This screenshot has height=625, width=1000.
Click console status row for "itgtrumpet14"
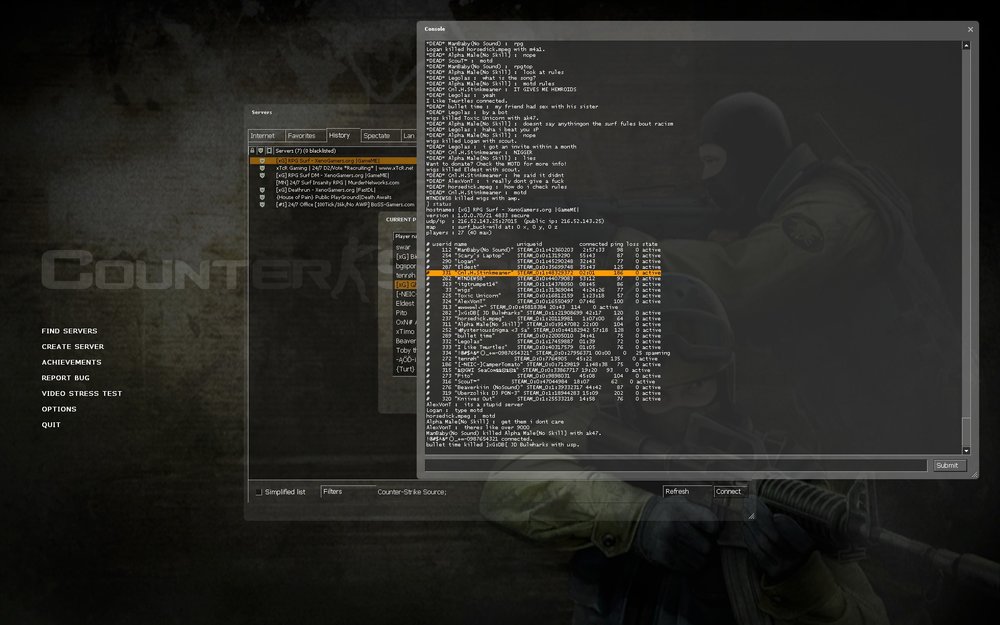coord(543,284)
